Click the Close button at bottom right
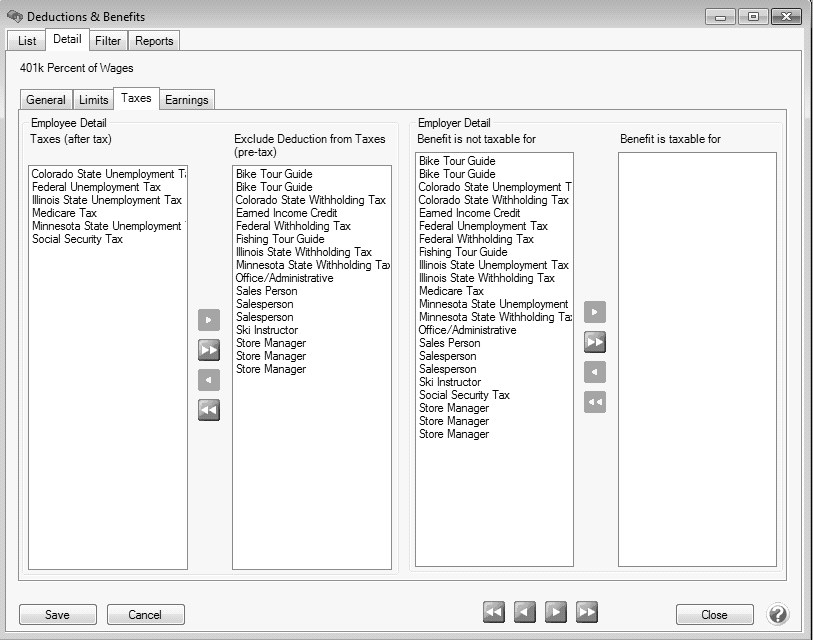The height and width of the screenshot is (640, 813). pos(714,615)
